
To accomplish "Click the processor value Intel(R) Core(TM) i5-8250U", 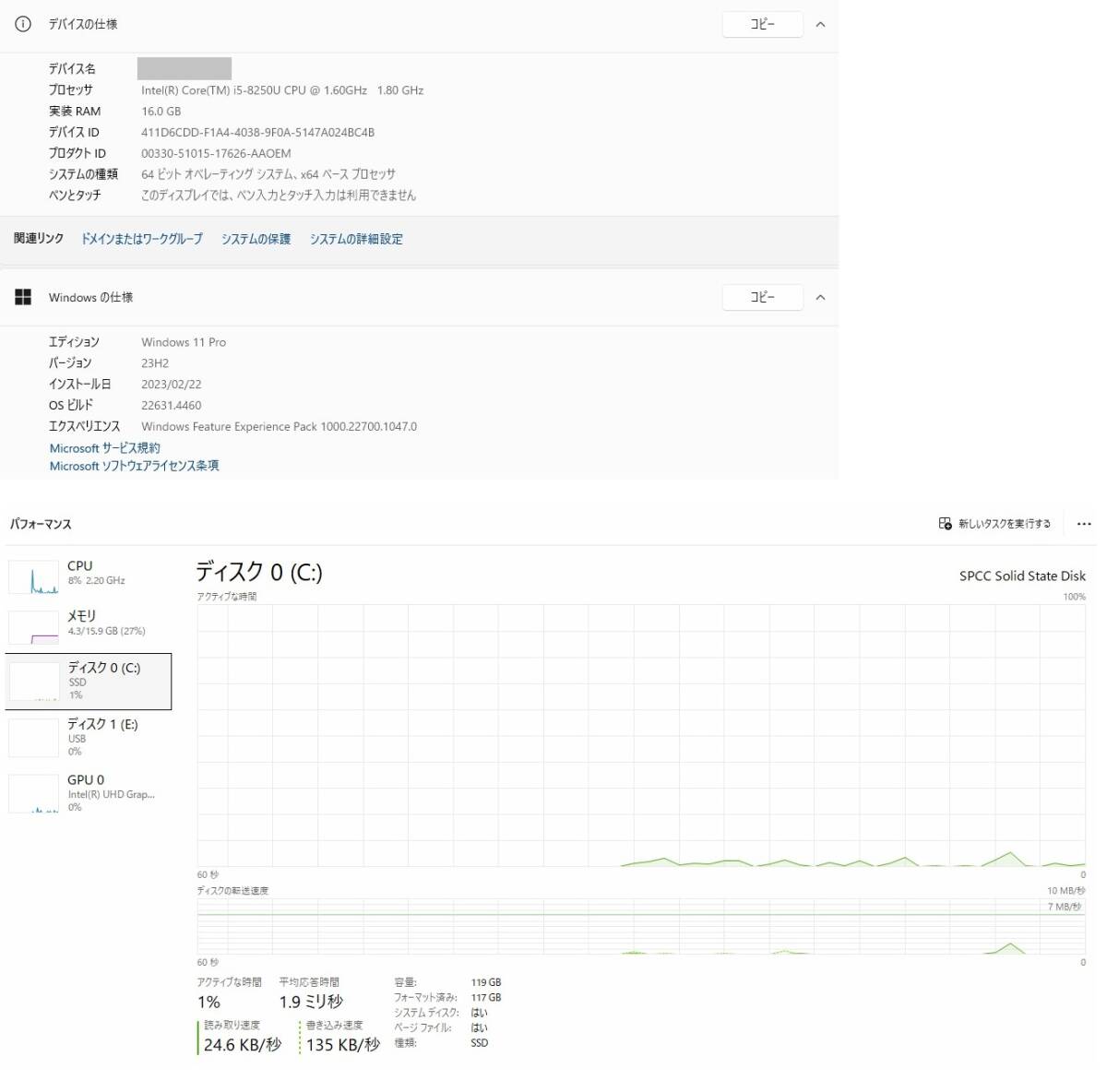I will [282, 90].
